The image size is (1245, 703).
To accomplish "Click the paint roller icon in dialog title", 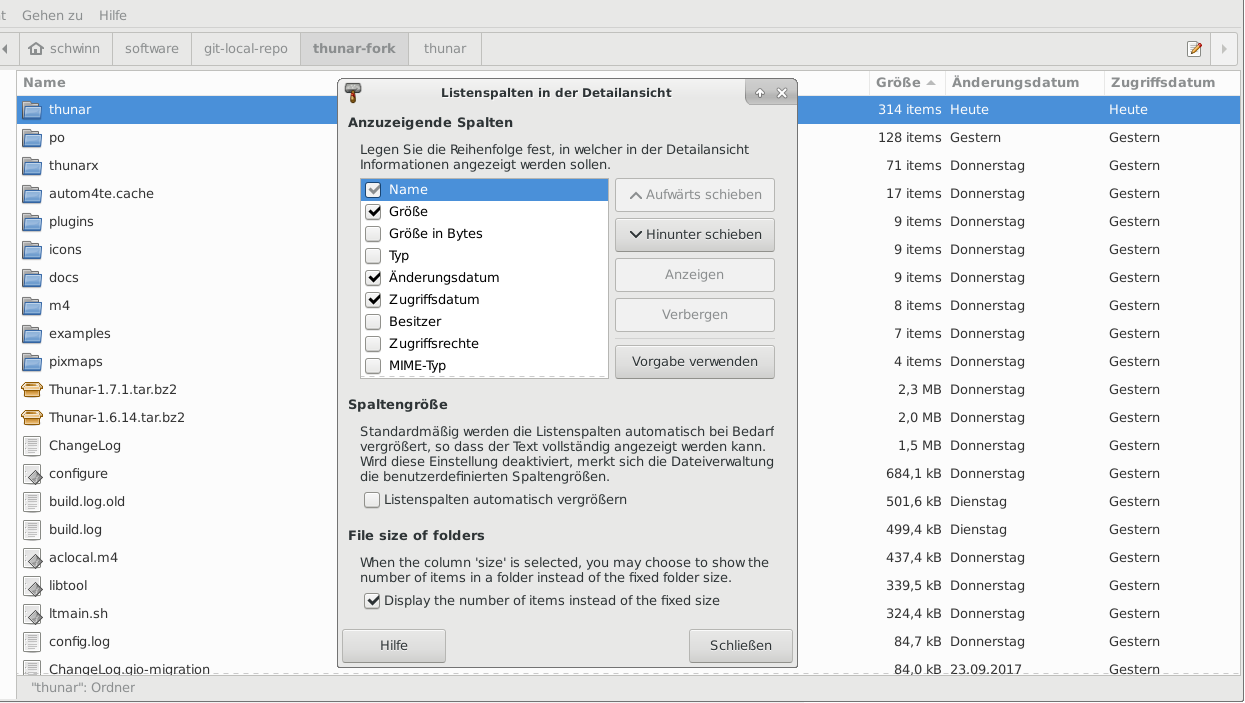I will coord(352,93).
